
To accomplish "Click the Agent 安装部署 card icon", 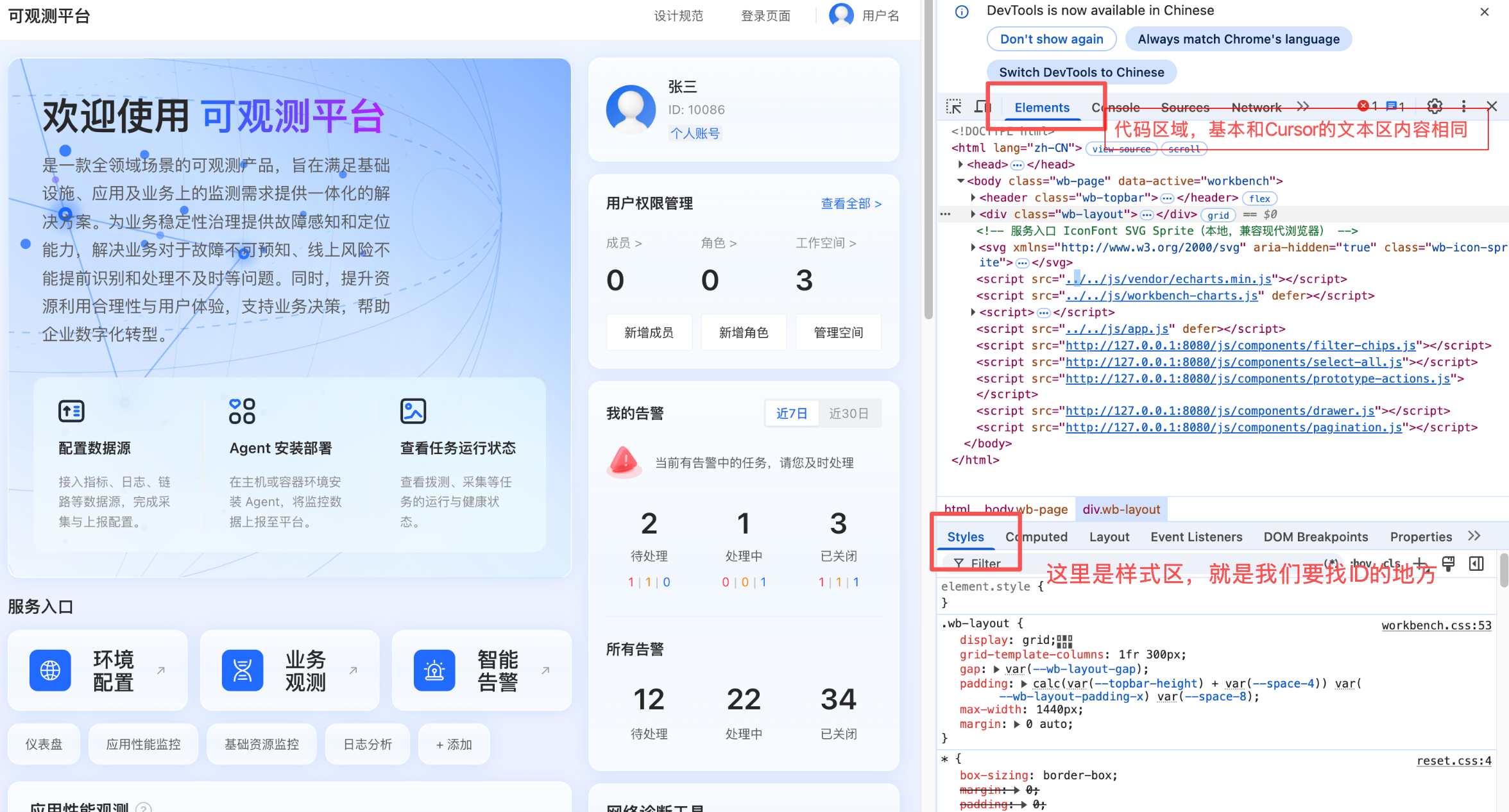I will (242, 411).
